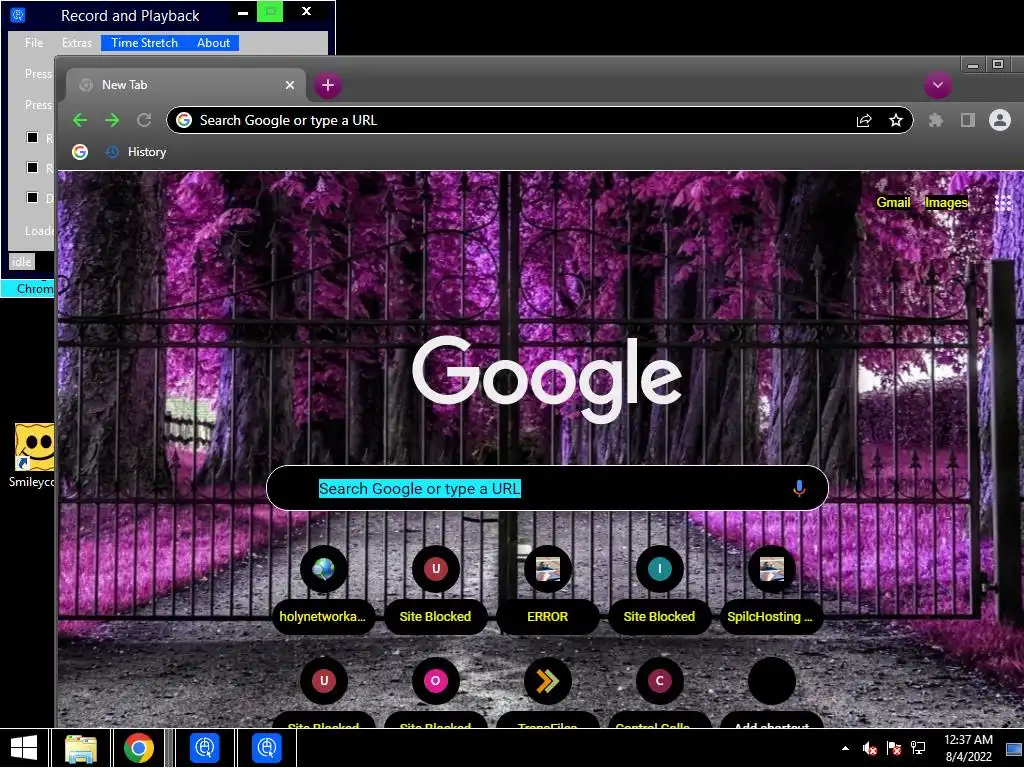This screenshot has width=1024, height=768.
Task: Open the Time Stretch menu in Record and Playback
Action: 144,43
